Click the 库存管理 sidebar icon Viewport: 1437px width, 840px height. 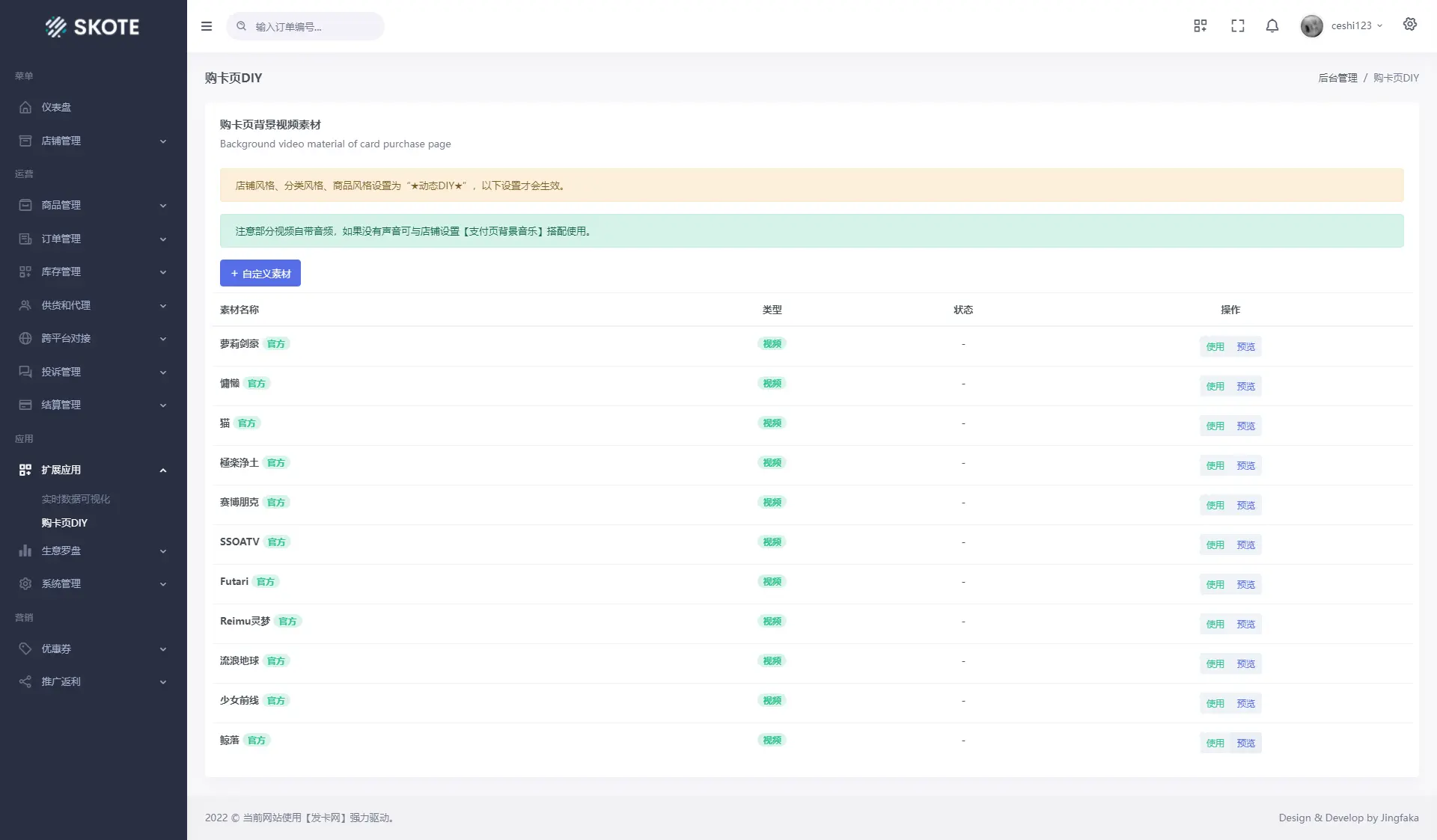pyautogui.click(x=25, y=272)
